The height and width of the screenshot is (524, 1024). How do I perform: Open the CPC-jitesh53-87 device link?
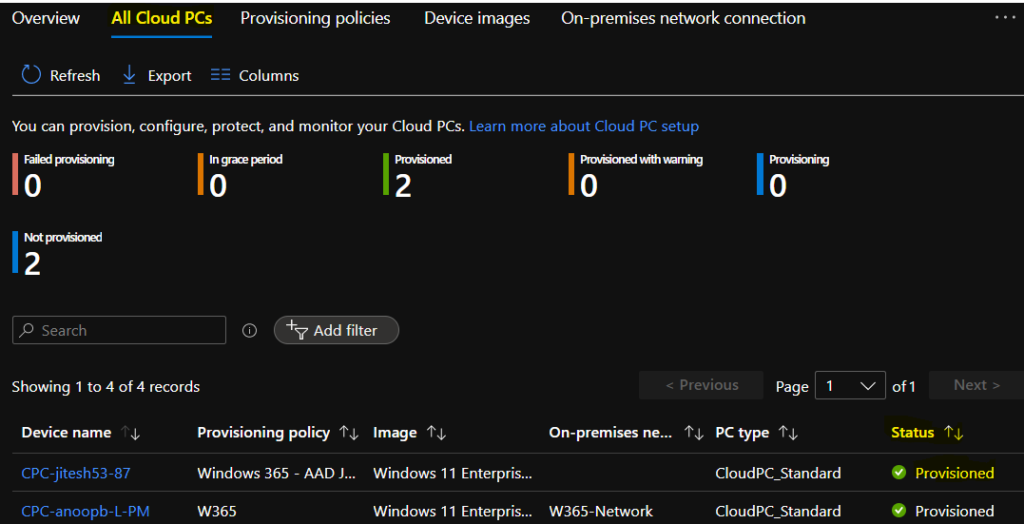[76, 473]
